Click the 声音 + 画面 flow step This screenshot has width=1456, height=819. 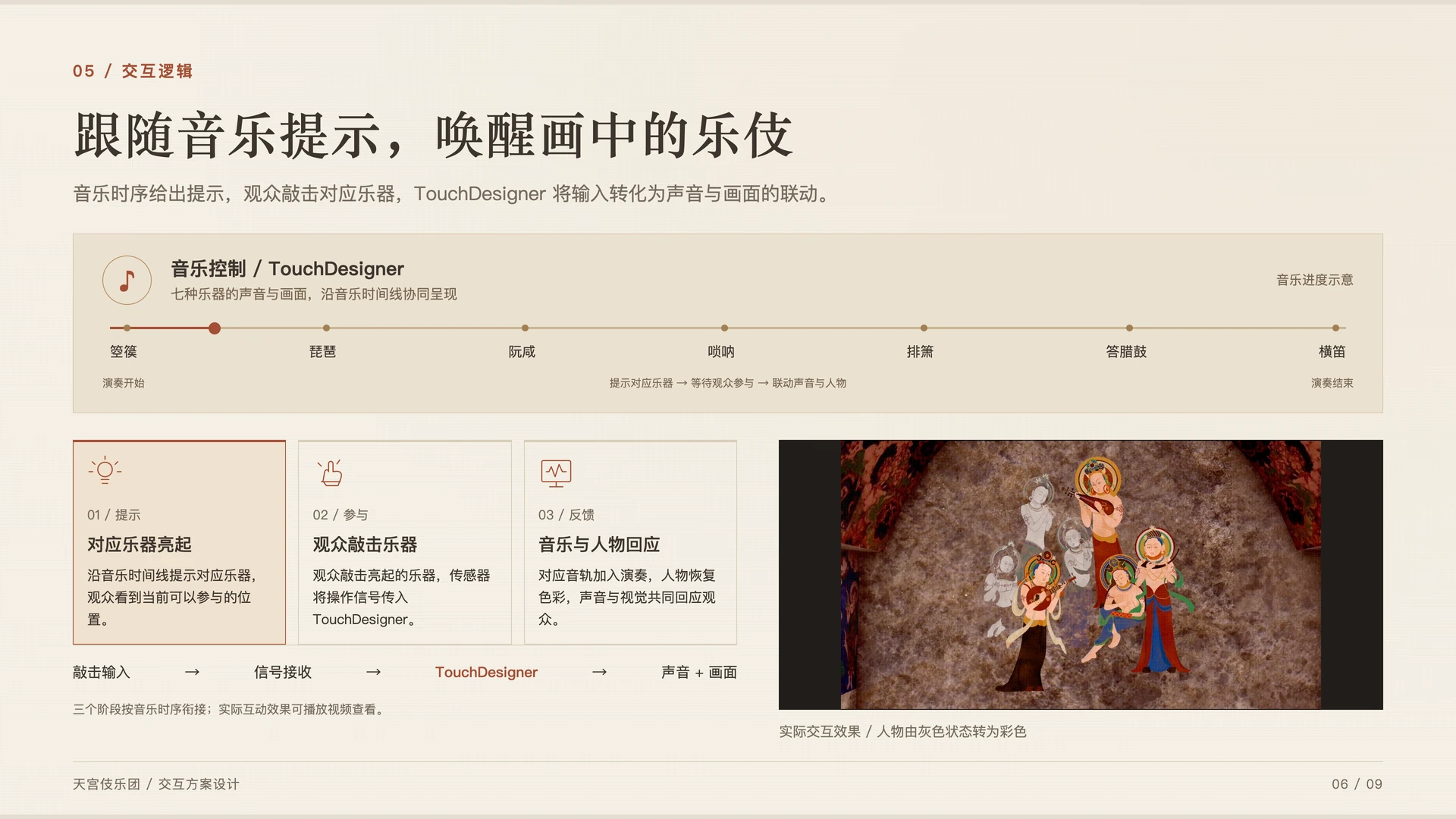pyautogui.click(x=699, y=672)
